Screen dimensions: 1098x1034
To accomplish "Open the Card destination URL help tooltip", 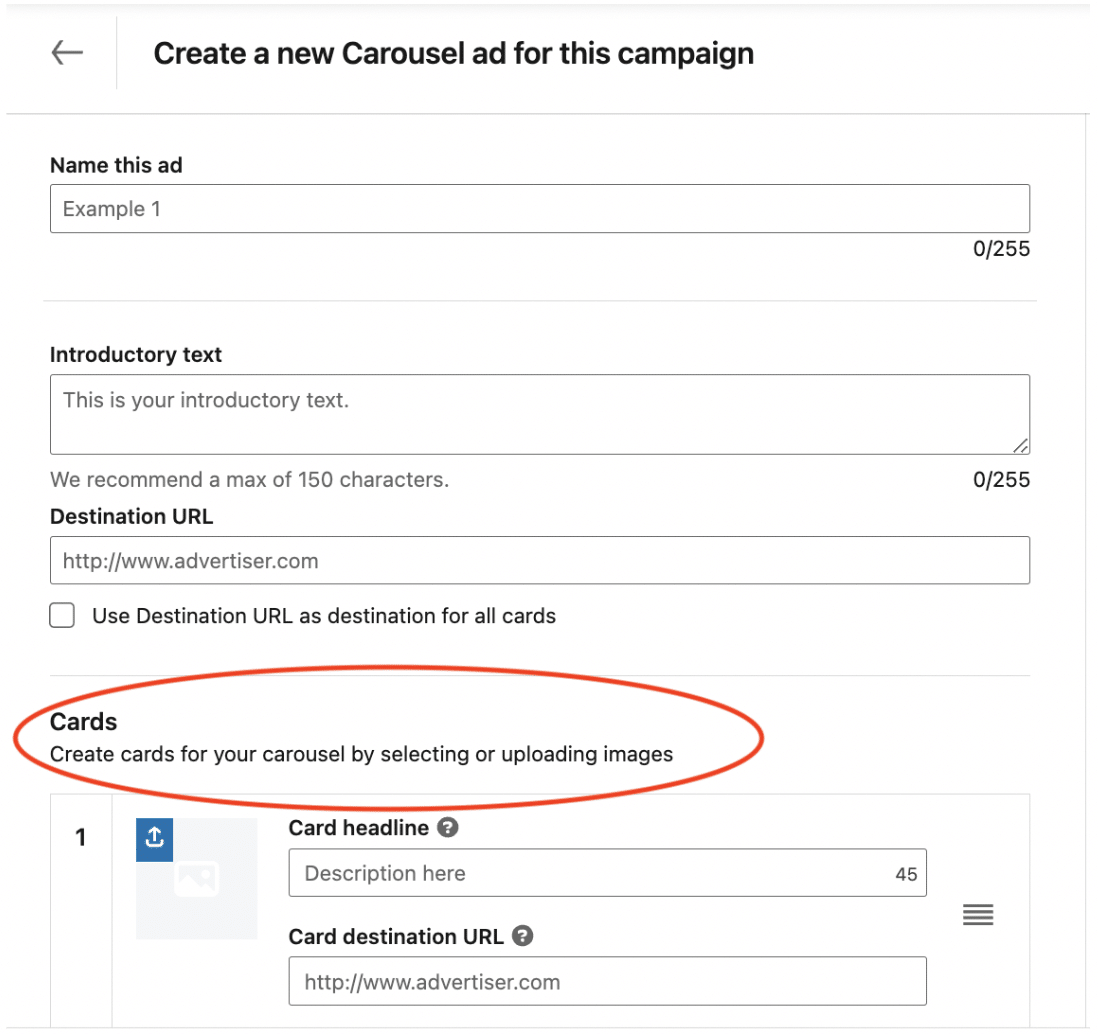I will 521,936.
